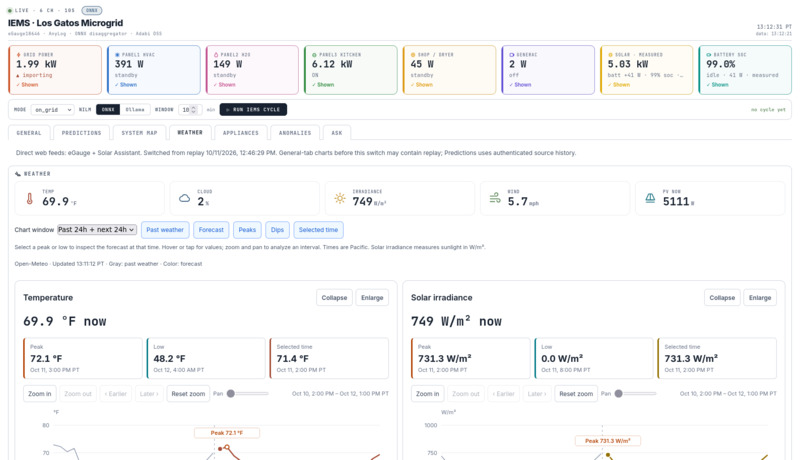
Task: Toggle the Peaks marker button
Action: 247,230
